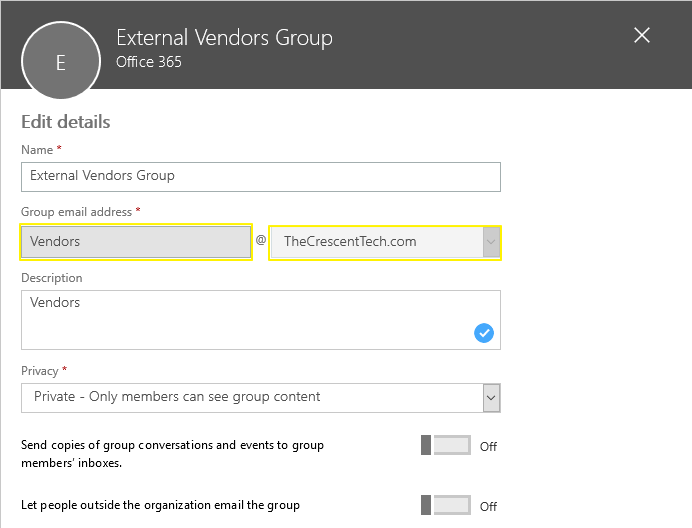Click the Name text field

[260, 176]
